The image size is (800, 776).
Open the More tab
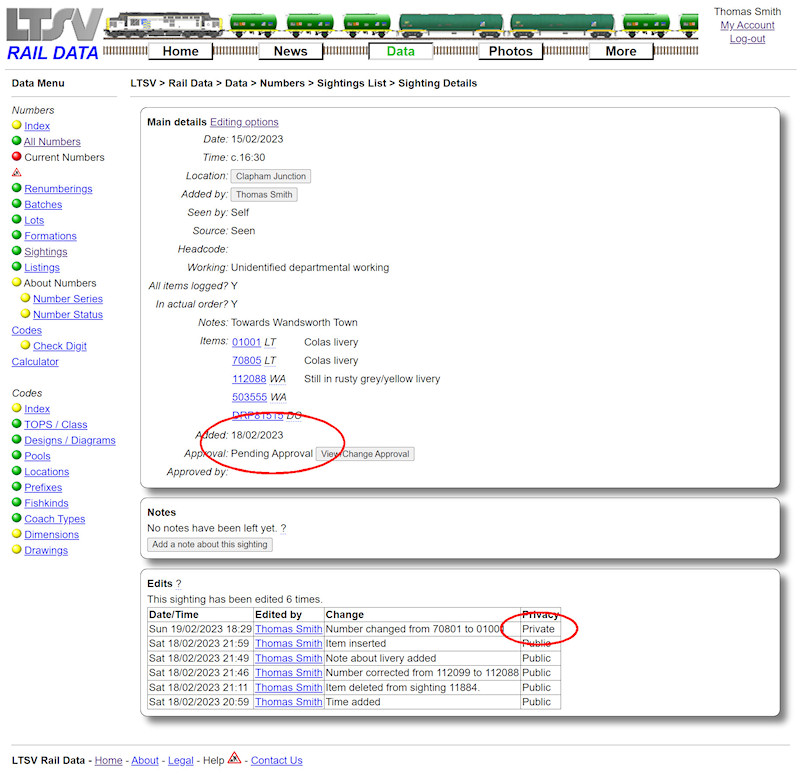[x=621, y=50]
